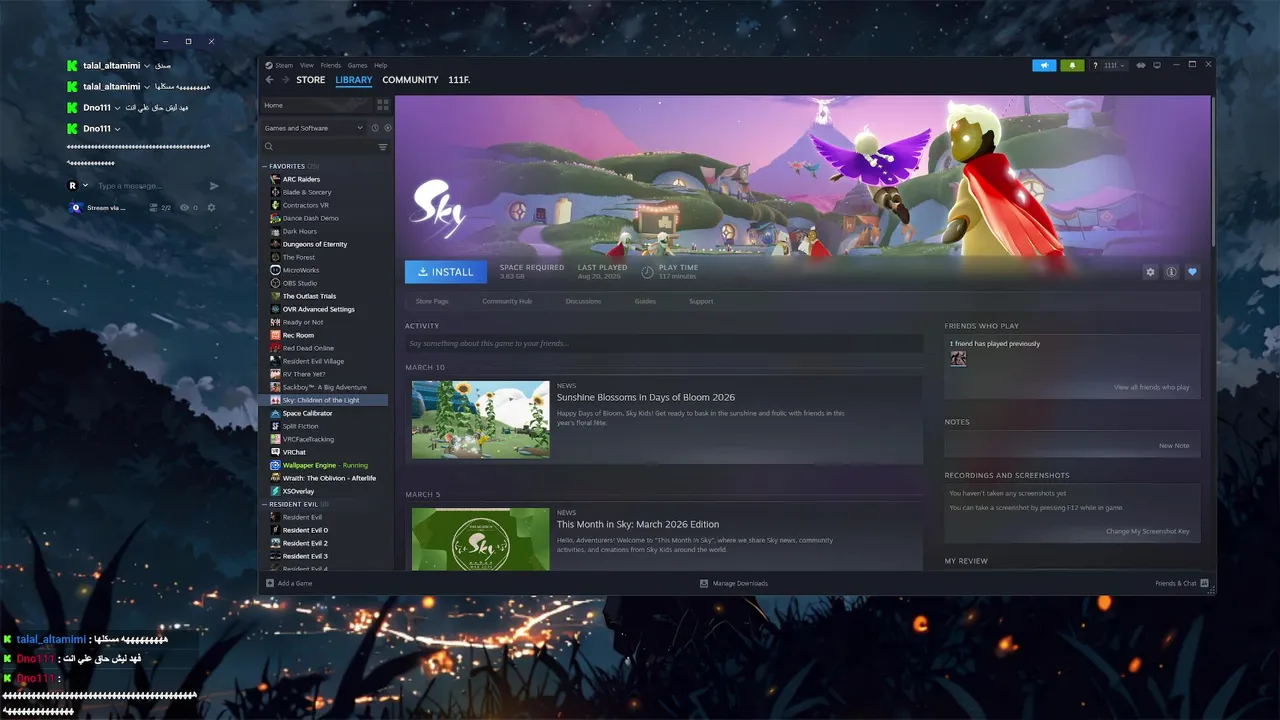1280x720 pixels.
Task: Open the green notifications bell
Action: pyautogui.click(x=1072, y=65)
